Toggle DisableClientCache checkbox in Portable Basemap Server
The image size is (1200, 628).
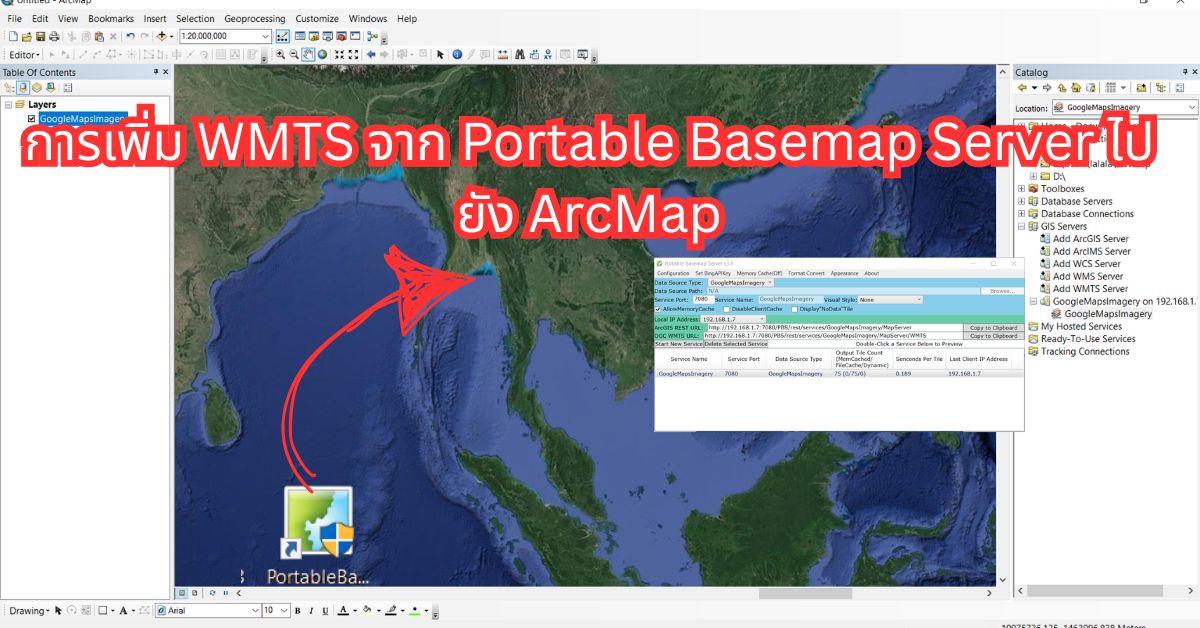(x=726, y=309)
